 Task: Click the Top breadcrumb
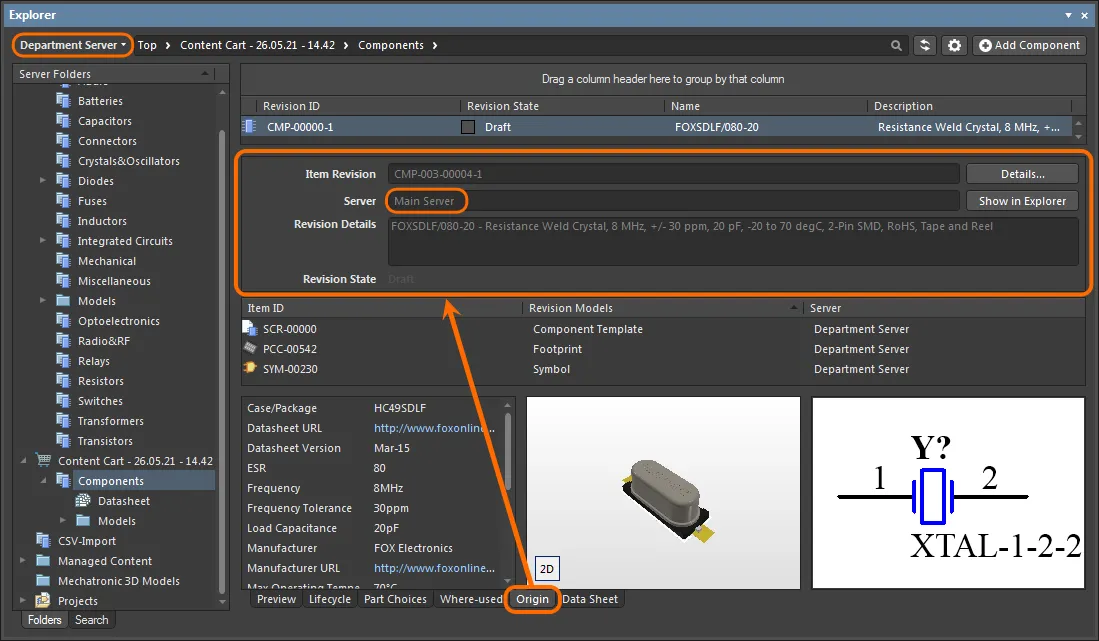(x=147, y=46)
